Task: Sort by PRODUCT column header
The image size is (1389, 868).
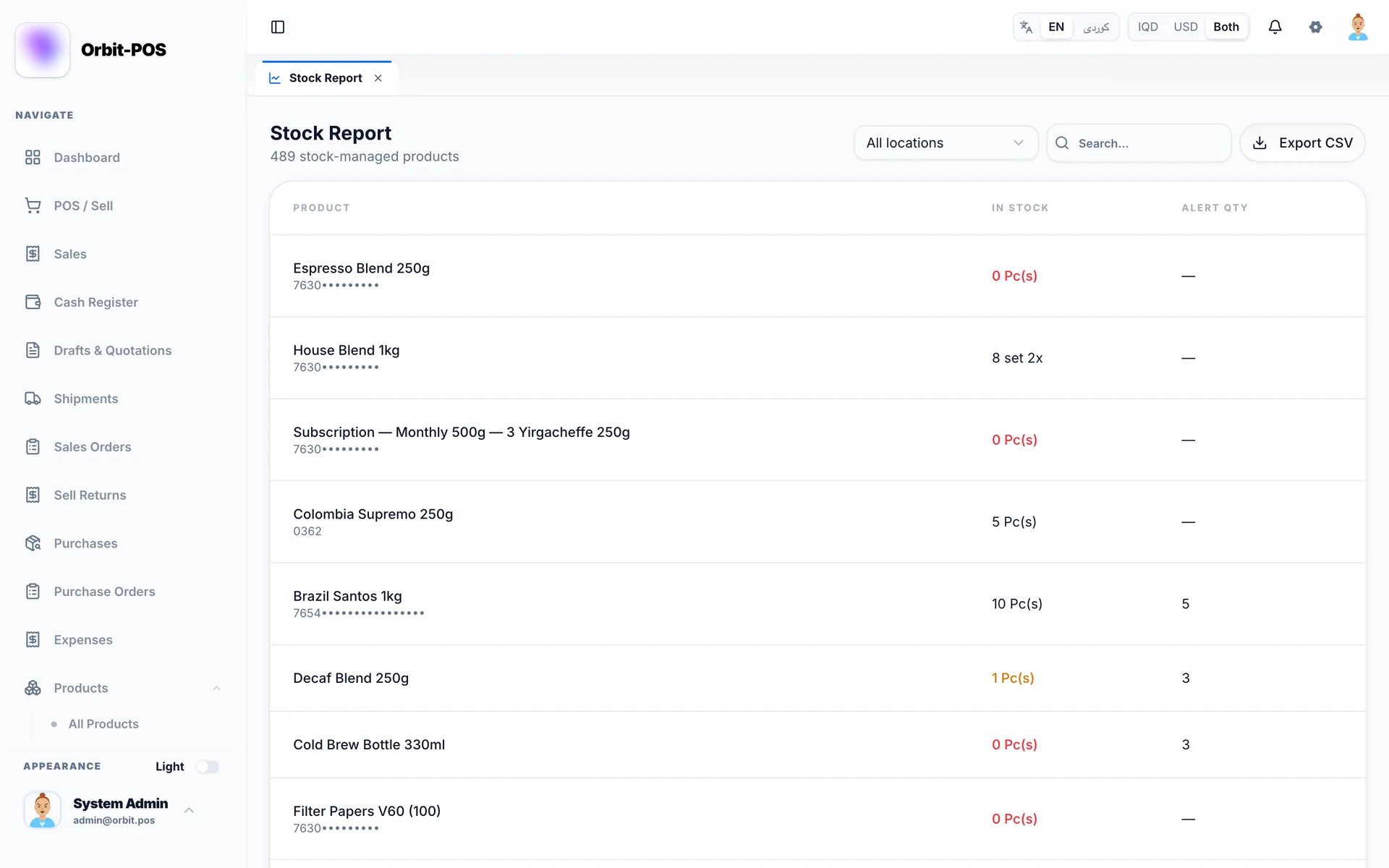Action: [321, 208]
